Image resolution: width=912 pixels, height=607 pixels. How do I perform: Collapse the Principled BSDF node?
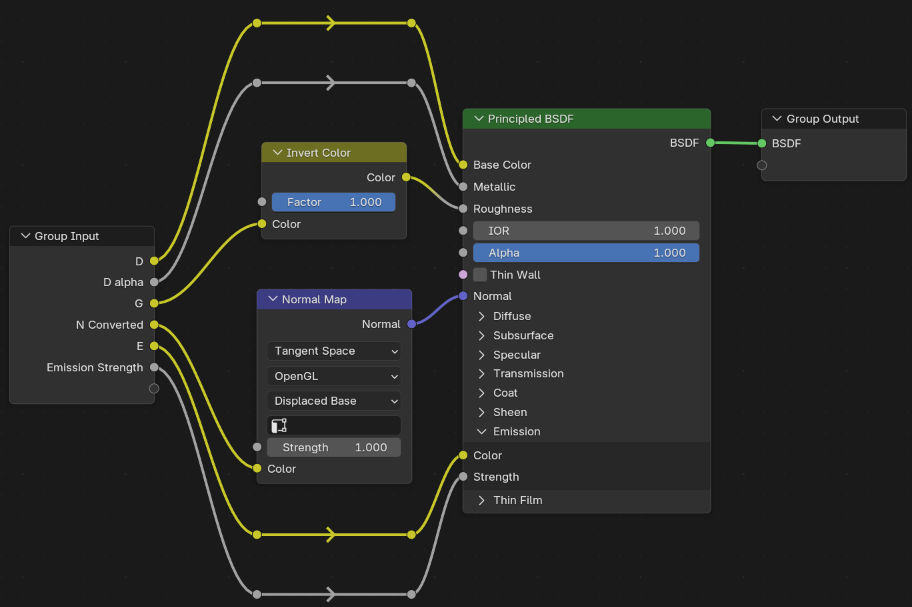tap(479, 119)
